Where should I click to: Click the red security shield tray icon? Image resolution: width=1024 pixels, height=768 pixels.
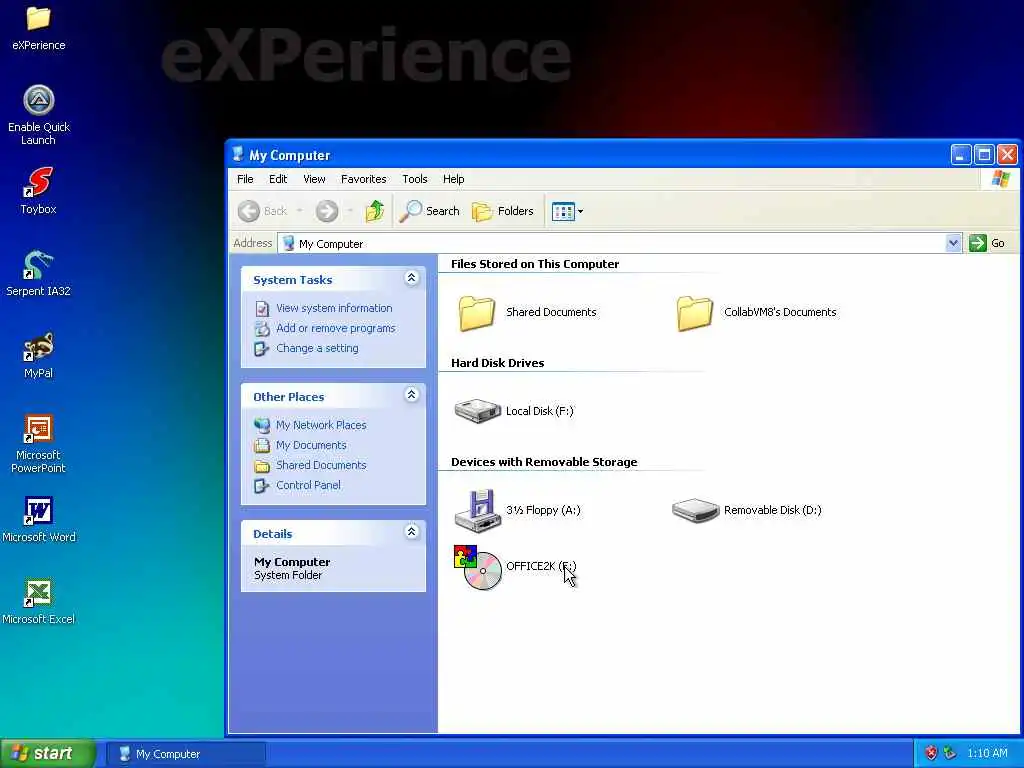tap(931, 753)
